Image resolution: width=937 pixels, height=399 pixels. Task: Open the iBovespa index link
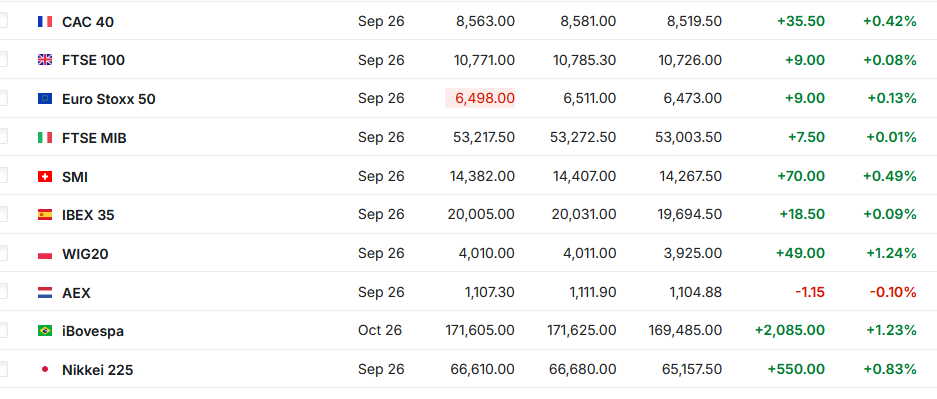(x=93, y=332)
